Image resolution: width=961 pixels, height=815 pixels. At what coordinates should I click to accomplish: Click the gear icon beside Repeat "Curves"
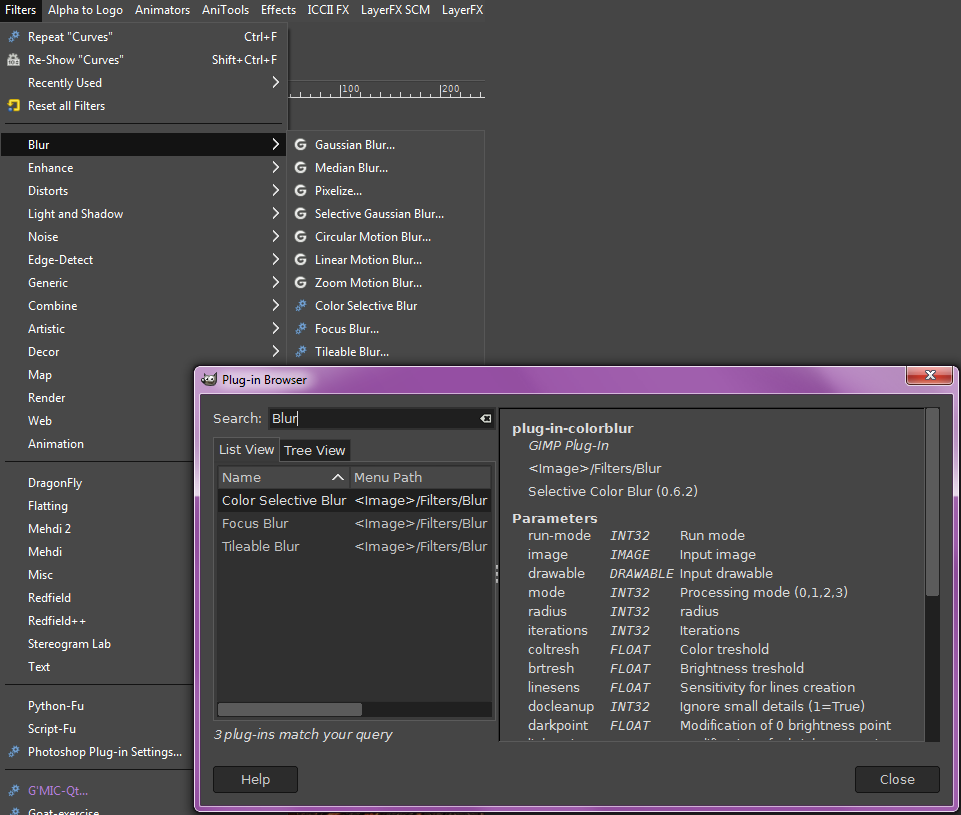pos(13,37)
